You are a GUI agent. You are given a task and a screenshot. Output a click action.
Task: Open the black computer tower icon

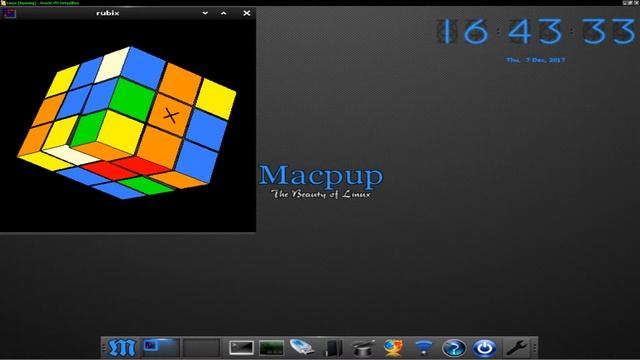tap(334, 348)
